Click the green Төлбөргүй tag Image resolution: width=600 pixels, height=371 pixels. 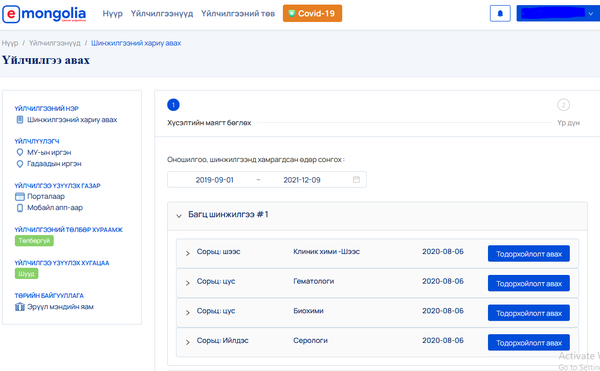coord(34,241)
